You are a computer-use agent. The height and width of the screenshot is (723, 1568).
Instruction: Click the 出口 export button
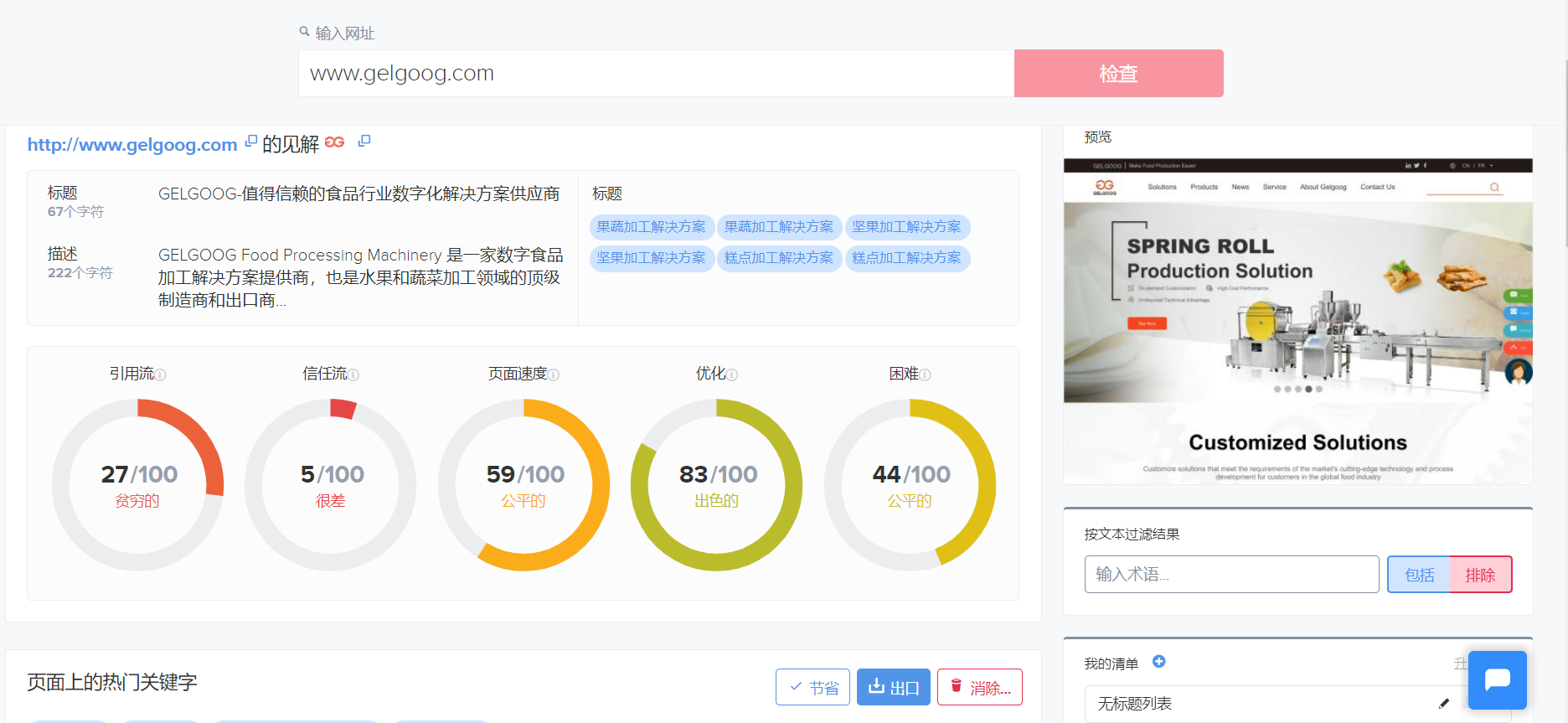pos(894,687)
